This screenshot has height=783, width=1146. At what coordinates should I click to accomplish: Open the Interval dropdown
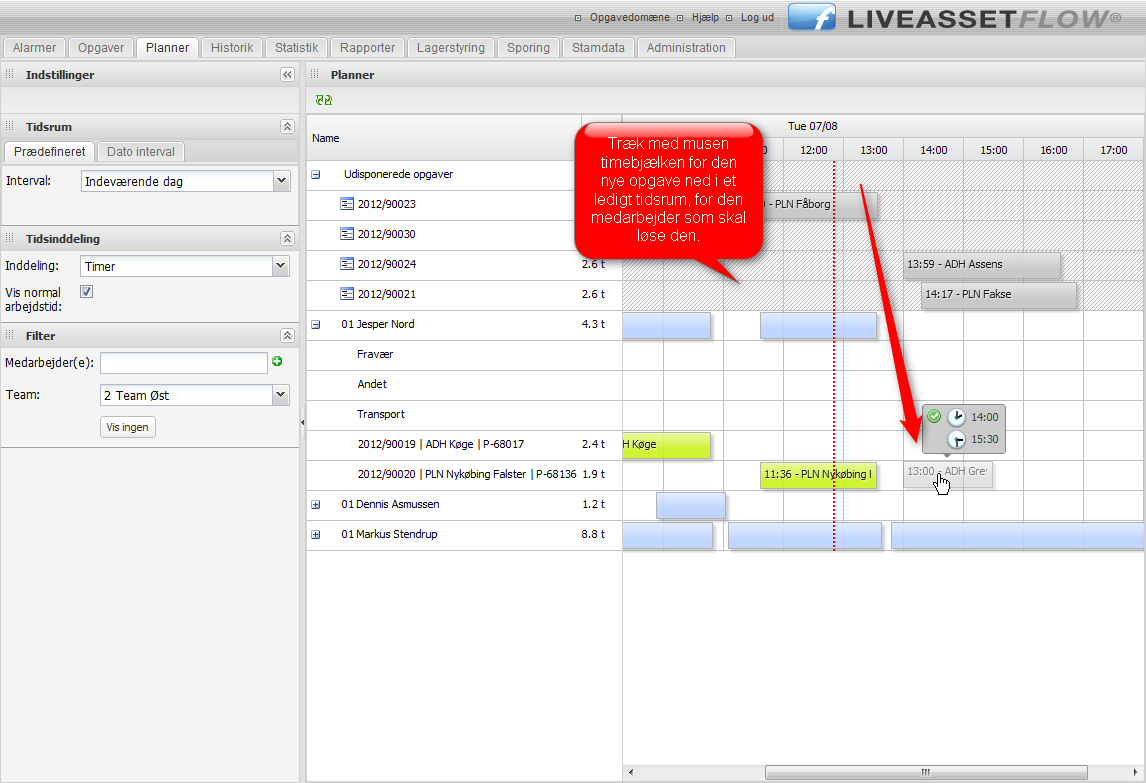pos(280,181)
